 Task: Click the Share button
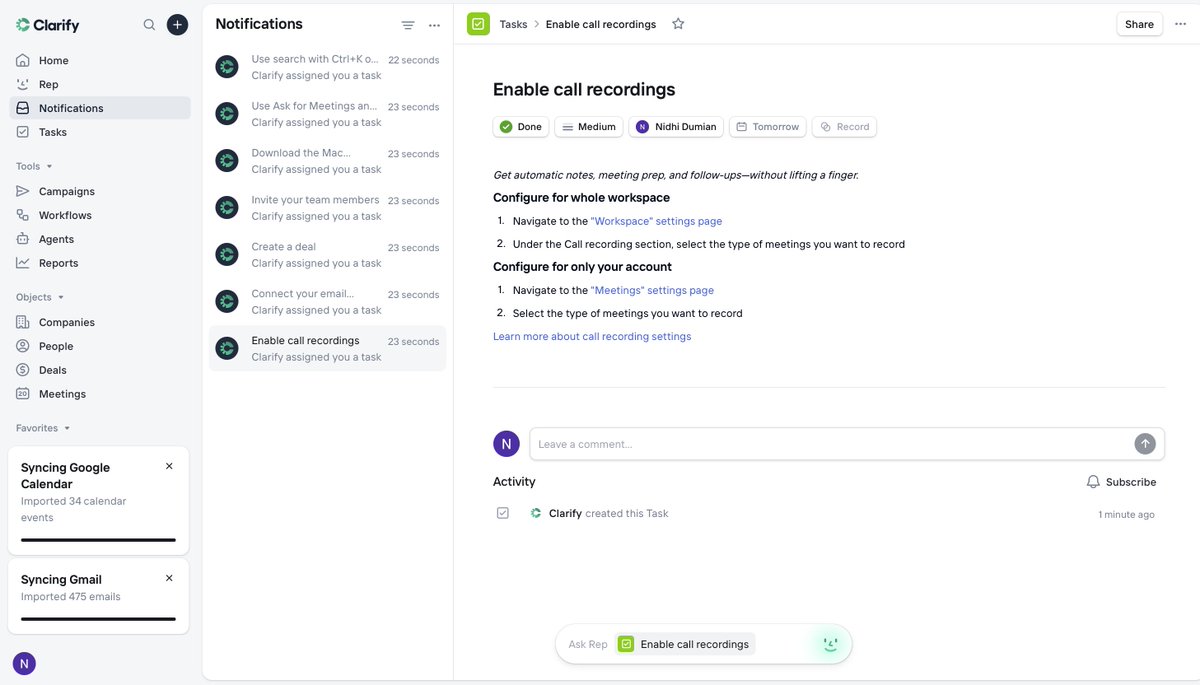(1139, 24)
